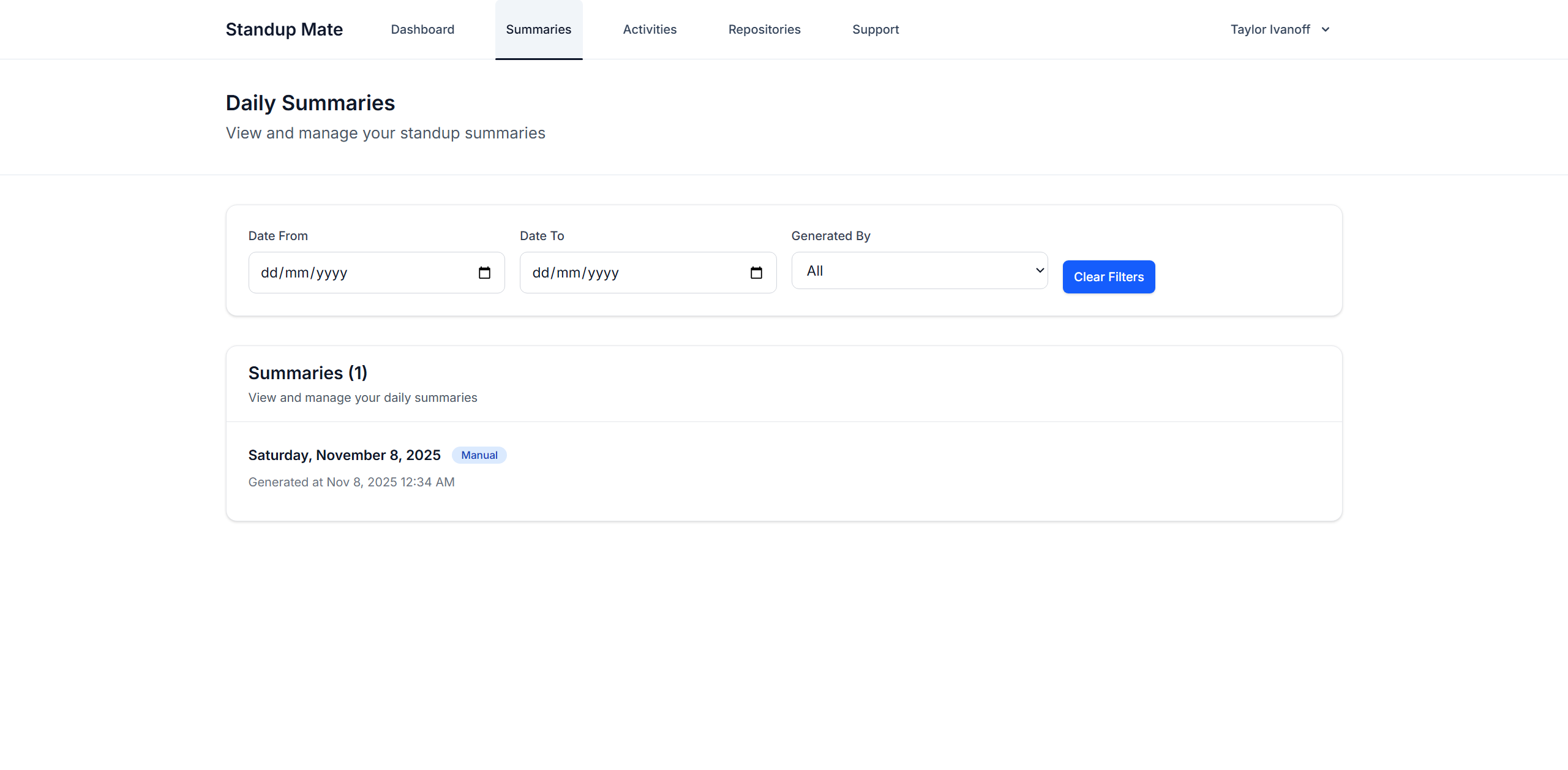Open the Date From calendar picker icon
1568x770 pixels.
(484, 273)
